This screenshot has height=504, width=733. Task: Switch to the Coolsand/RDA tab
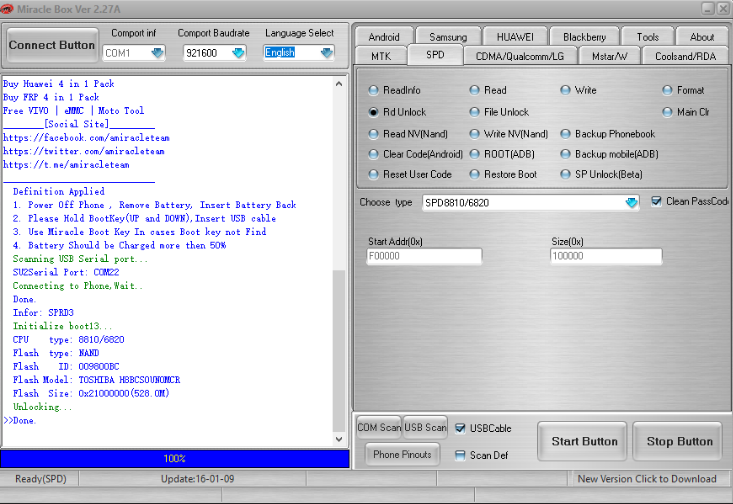point(685,56)
